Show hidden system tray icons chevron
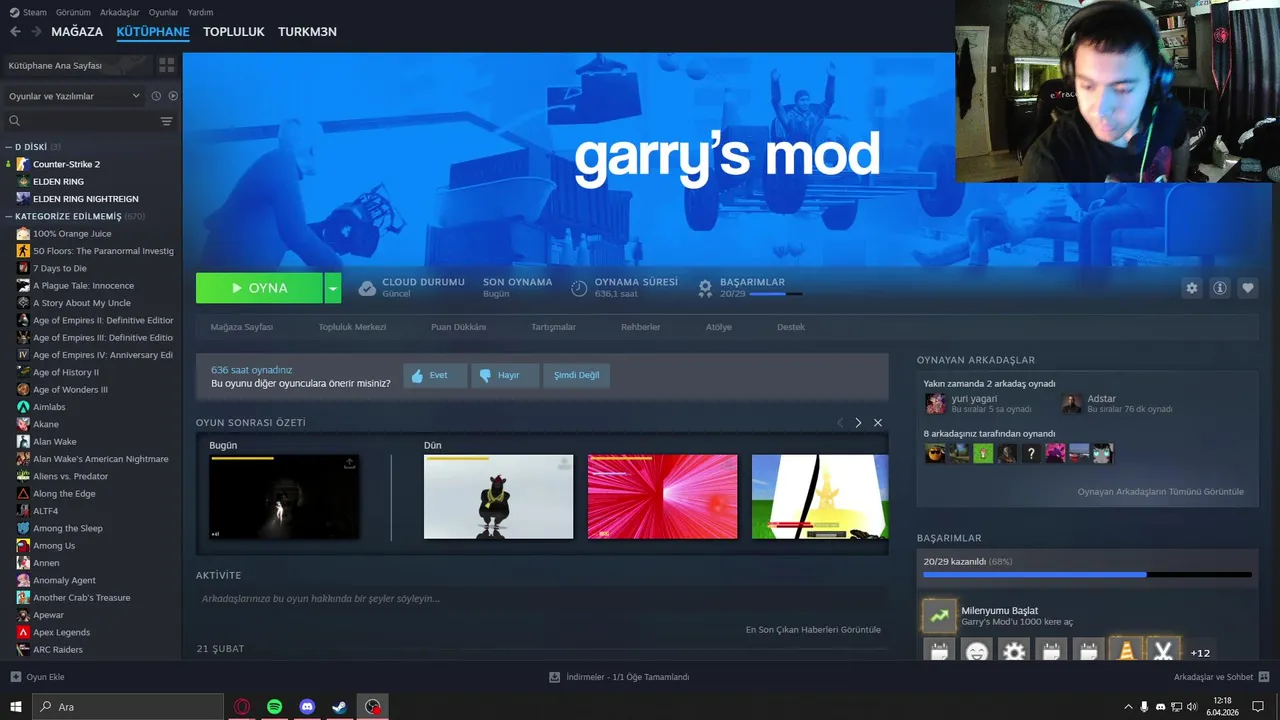The width and height of the screenshot is (1280, 720). [x=1129, y=707]
